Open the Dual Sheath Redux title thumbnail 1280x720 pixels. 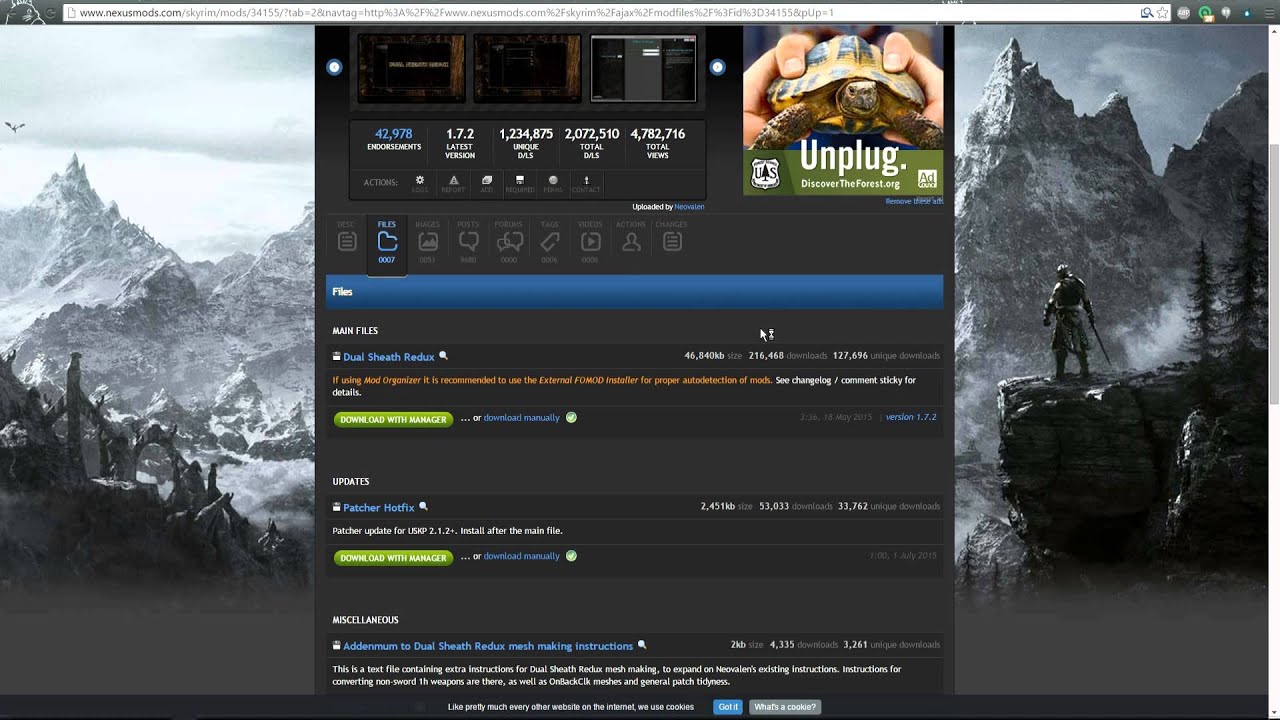click(x=411, y=68)
